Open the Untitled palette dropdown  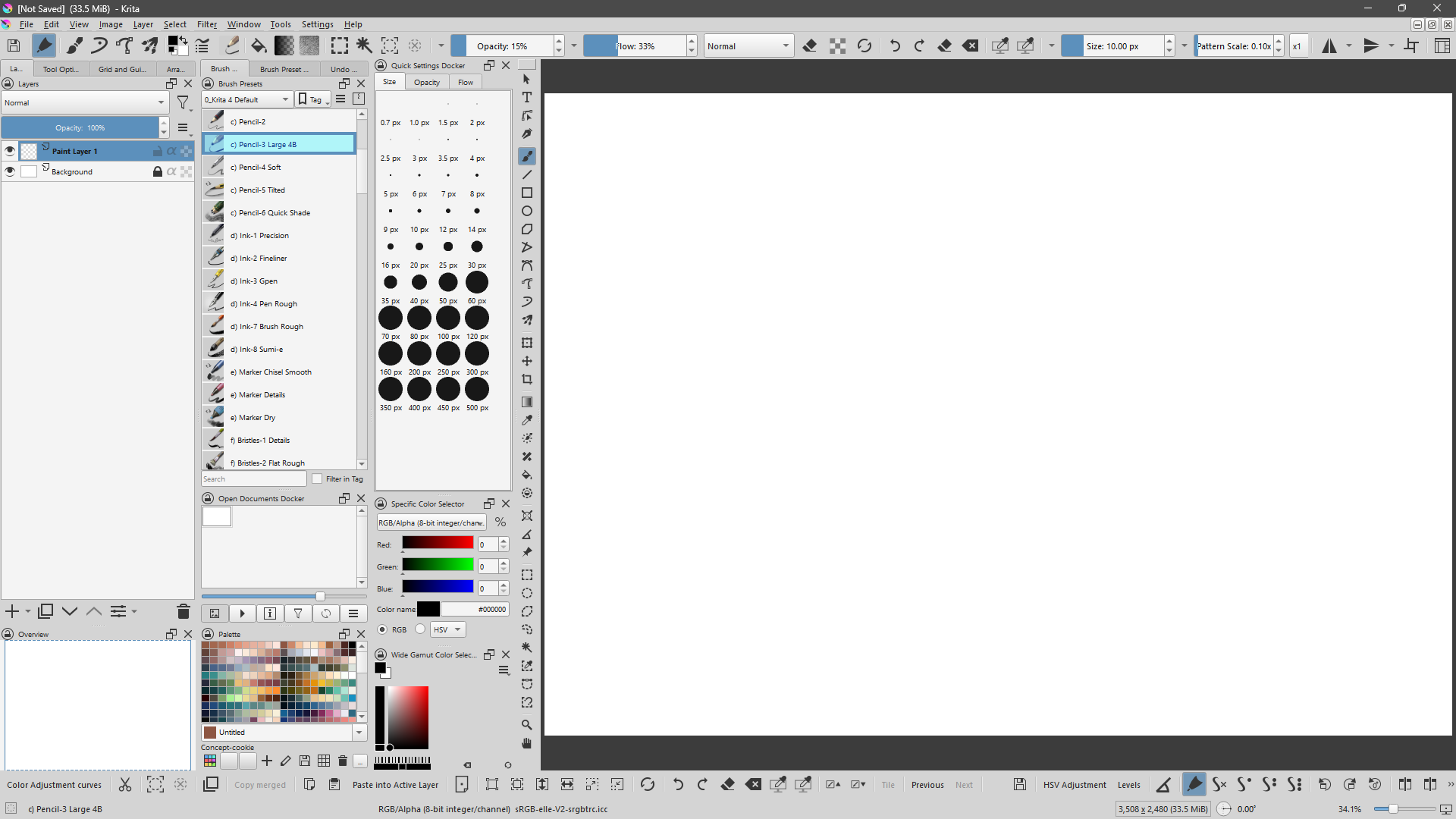(x=359, y=733)
